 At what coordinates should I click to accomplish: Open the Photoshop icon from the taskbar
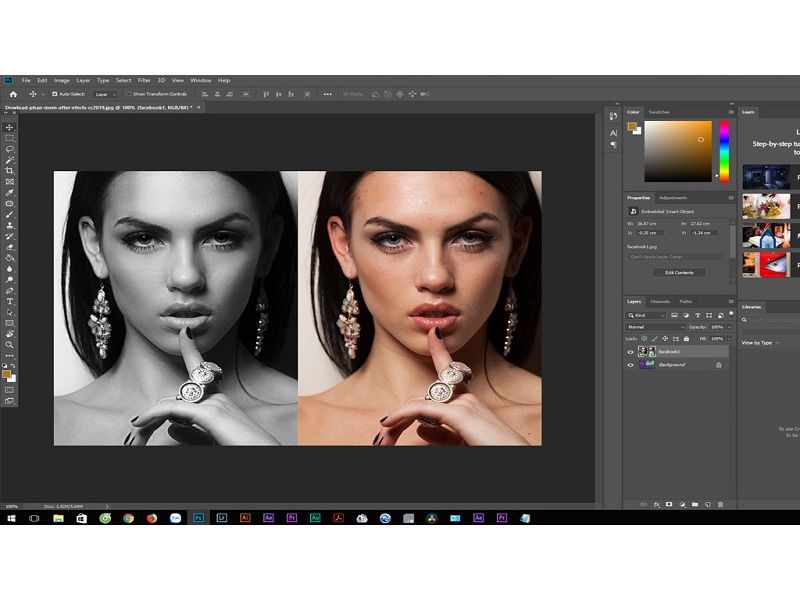(199, 517)
